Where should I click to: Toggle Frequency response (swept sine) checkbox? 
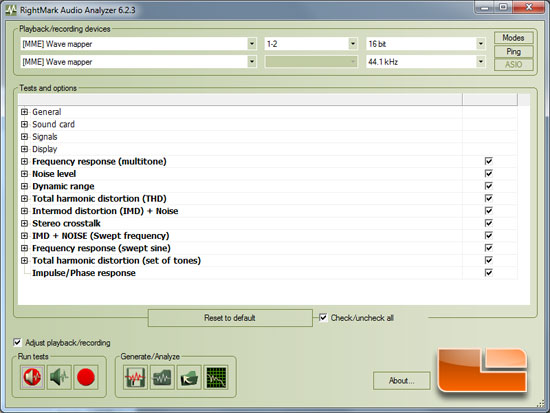click(488, 248)
